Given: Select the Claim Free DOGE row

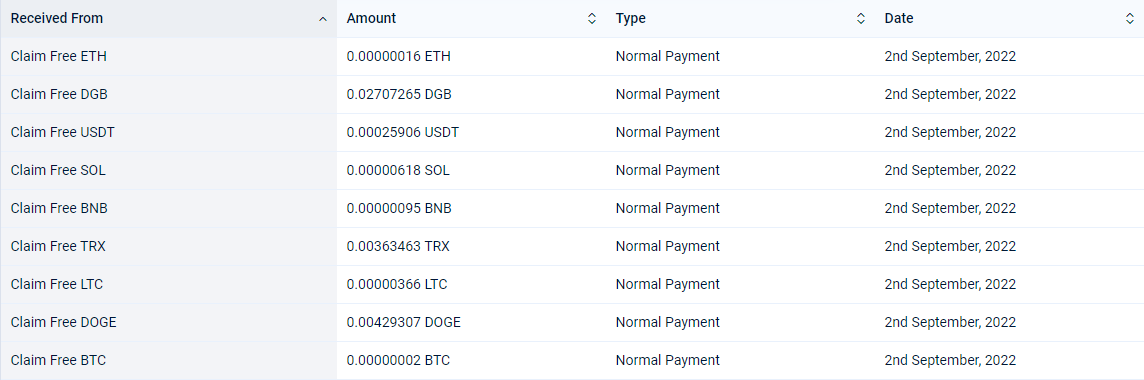Looking at the screenshot, I should pyautogui.click(x=572, y=322).
